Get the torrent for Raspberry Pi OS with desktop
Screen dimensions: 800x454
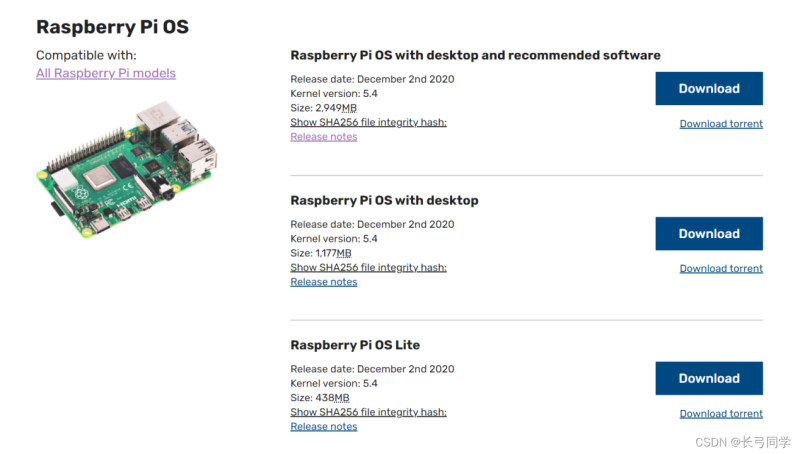721,269
